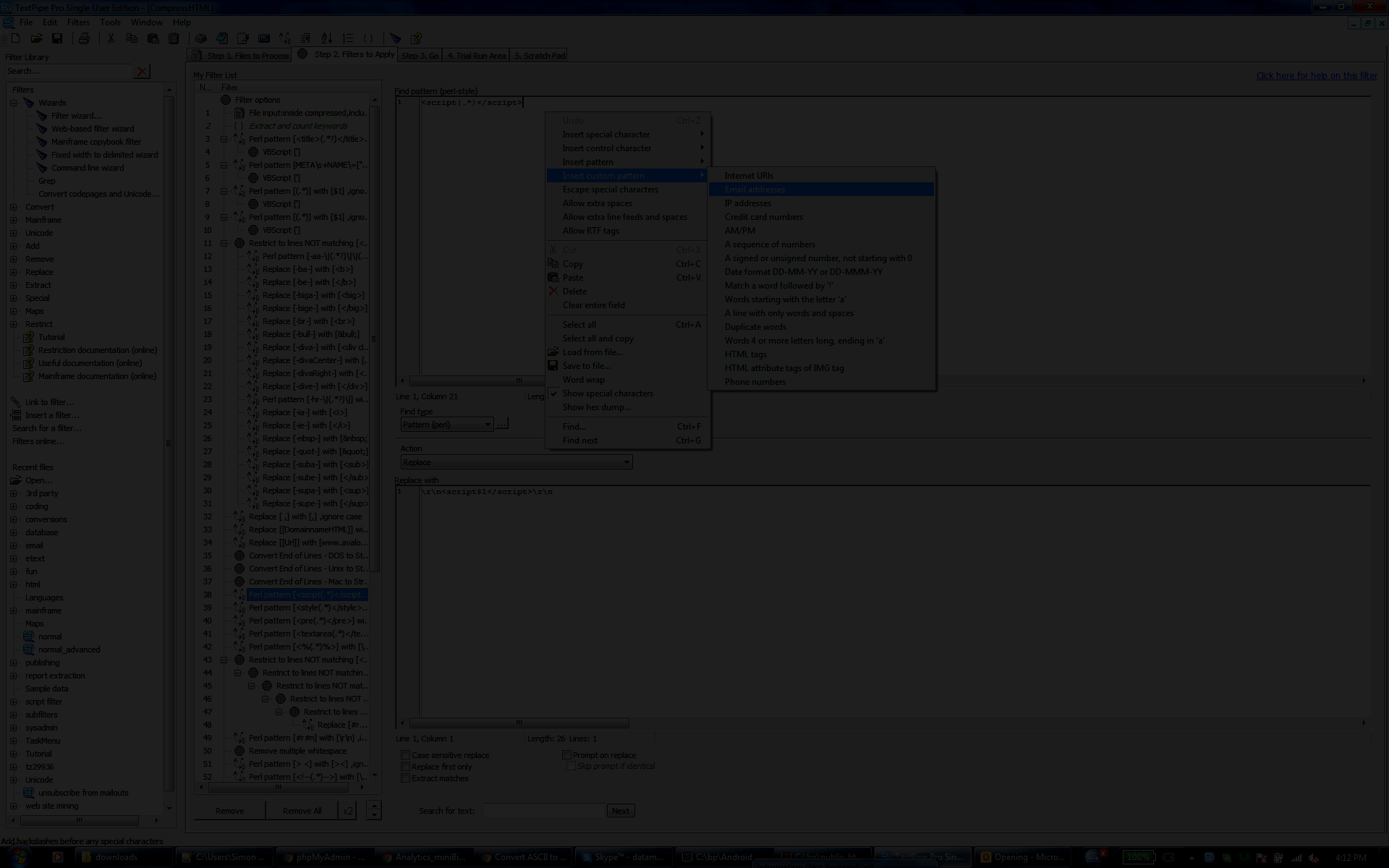This screenshot has width=1389, height=868.
Task: Choose Email addresses from custom pattern submenu
Action: (x=755, y=190)
